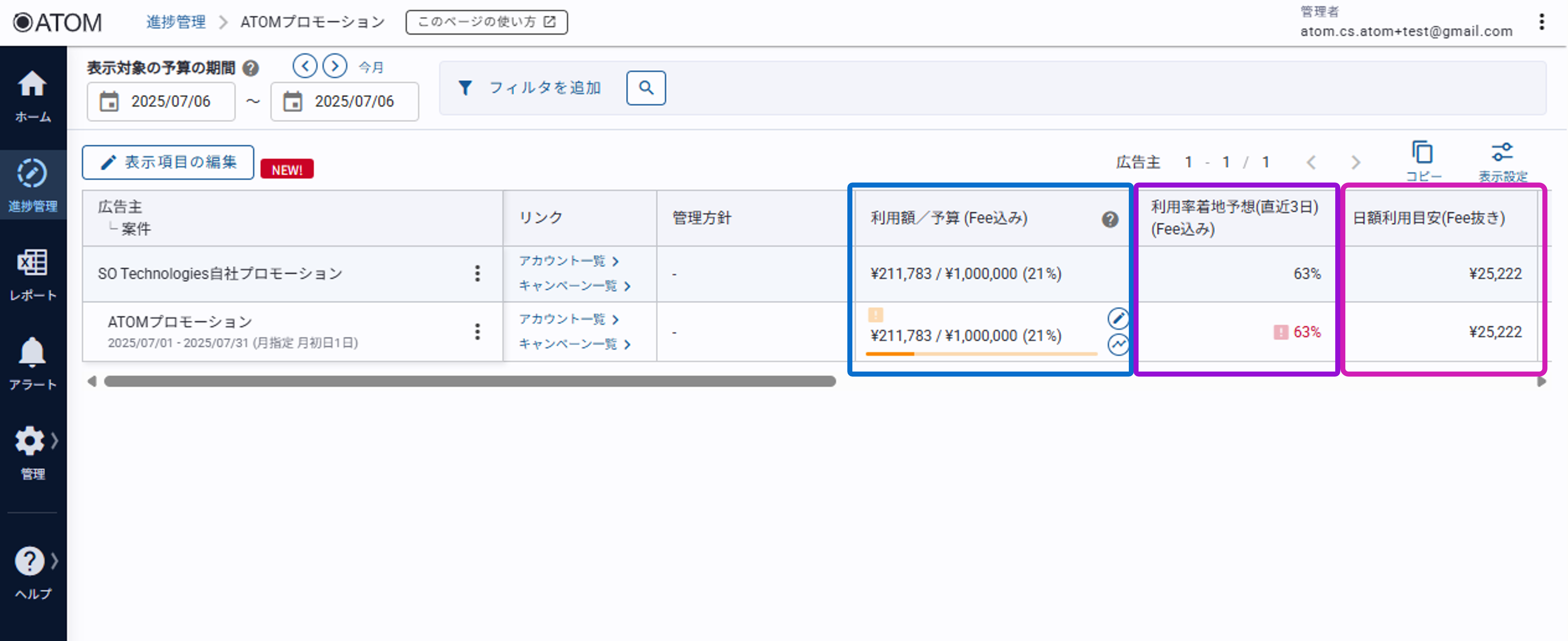
Task: Click help icon beside 表示対象の予算の期間
Action: click(251, 67)
